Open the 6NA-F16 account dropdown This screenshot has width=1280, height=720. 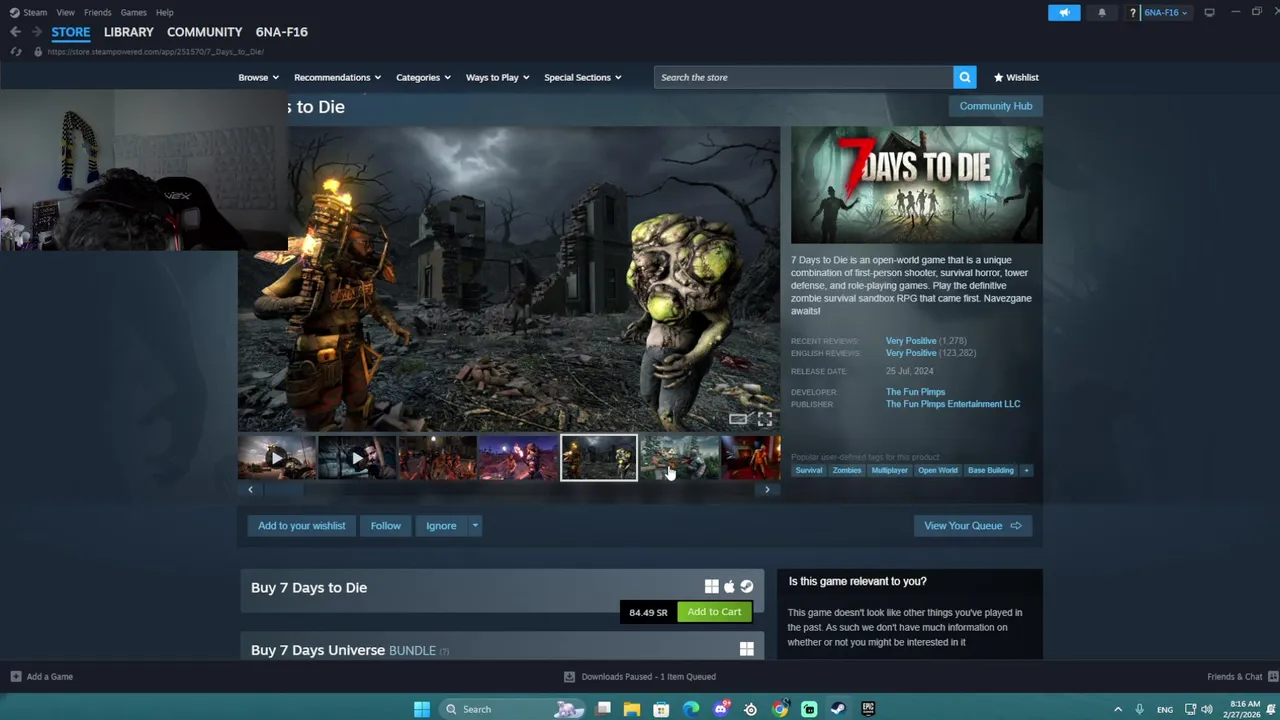click(x=1166, y=12)
